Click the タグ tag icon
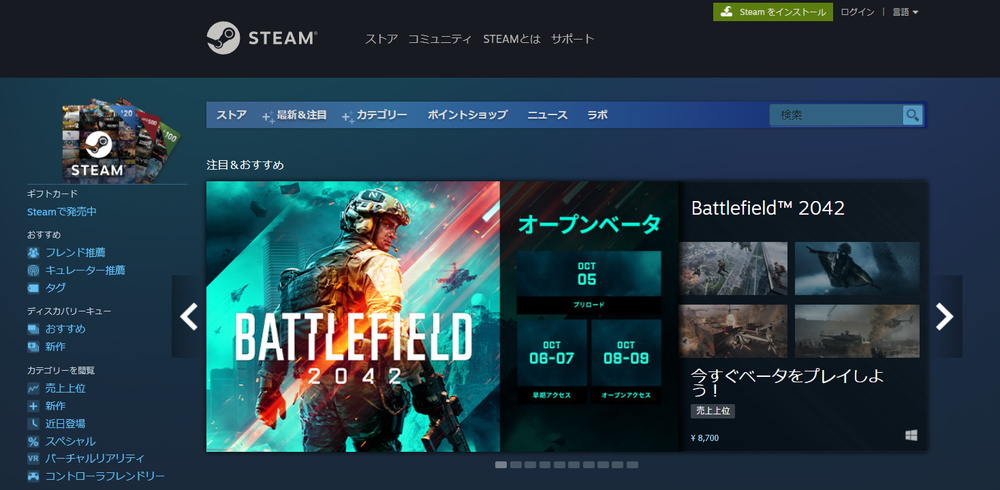 click(x=33, y=288)
